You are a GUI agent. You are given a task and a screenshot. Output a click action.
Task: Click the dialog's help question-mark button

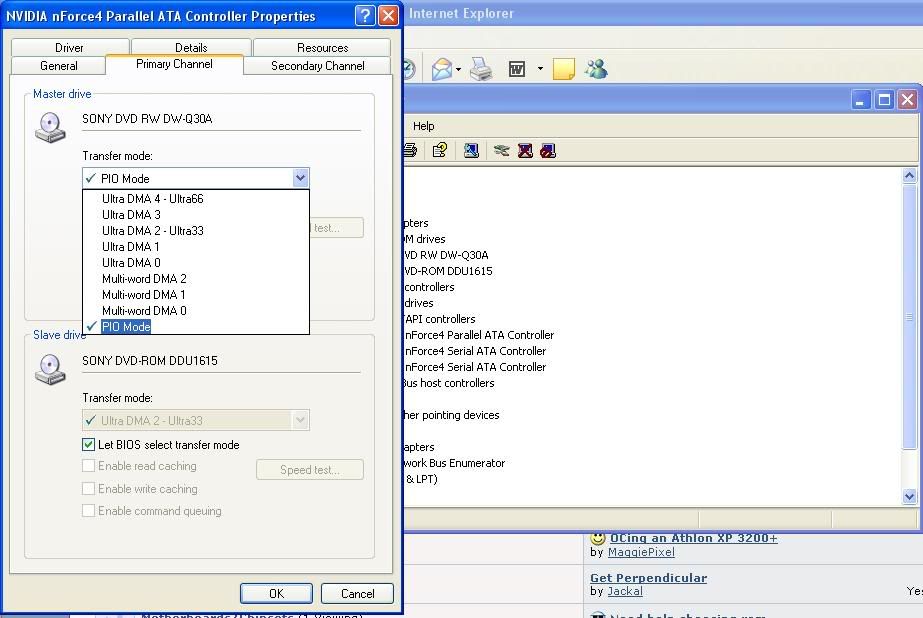point(365,15)
